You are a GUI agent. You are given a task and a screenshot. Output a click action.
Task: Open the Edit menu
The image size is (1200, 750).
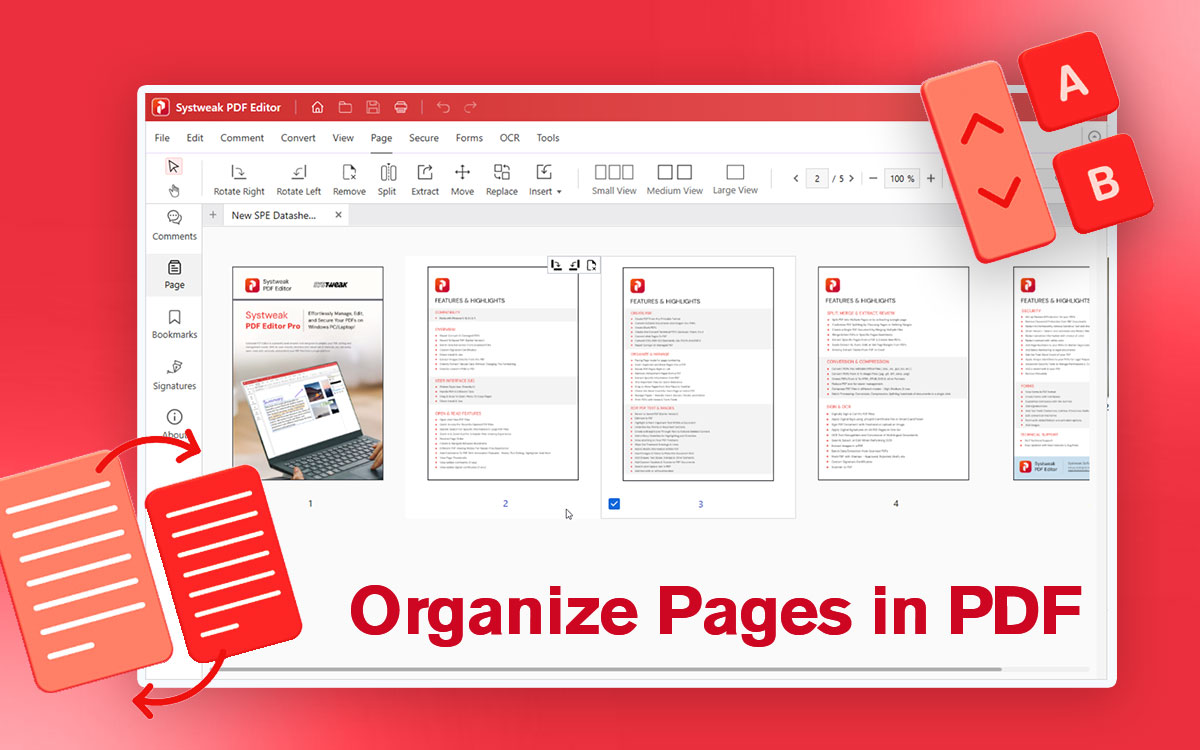195,138
